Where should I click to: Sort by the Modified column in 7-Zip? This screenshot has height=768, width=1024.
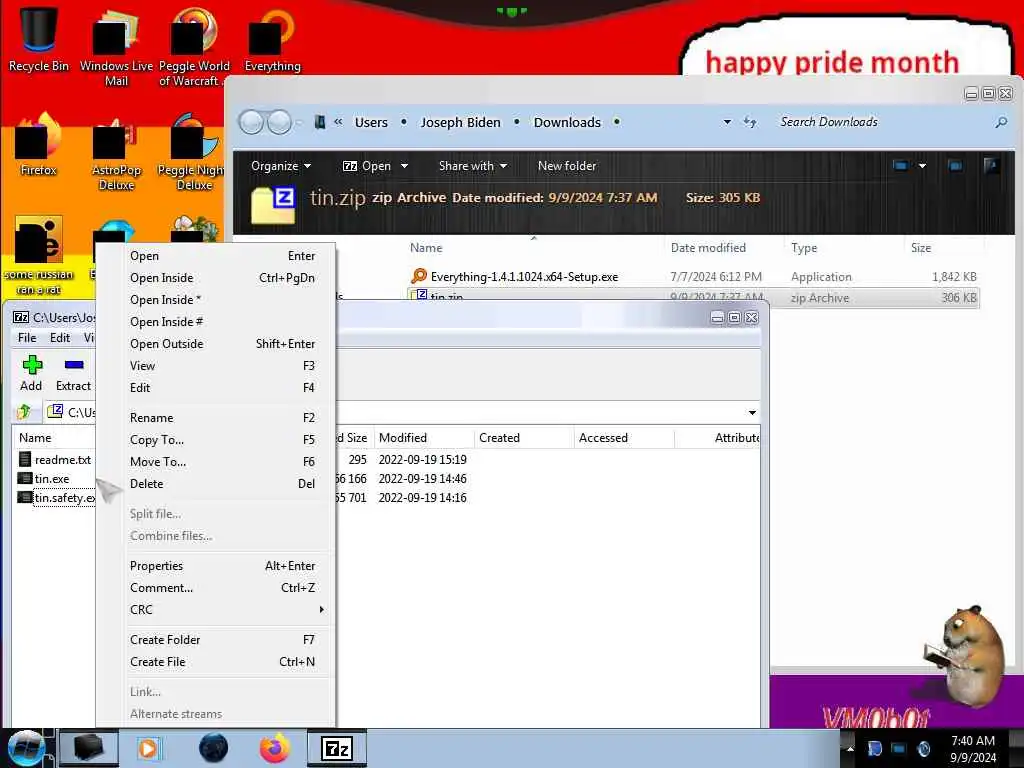pos(424,438)
